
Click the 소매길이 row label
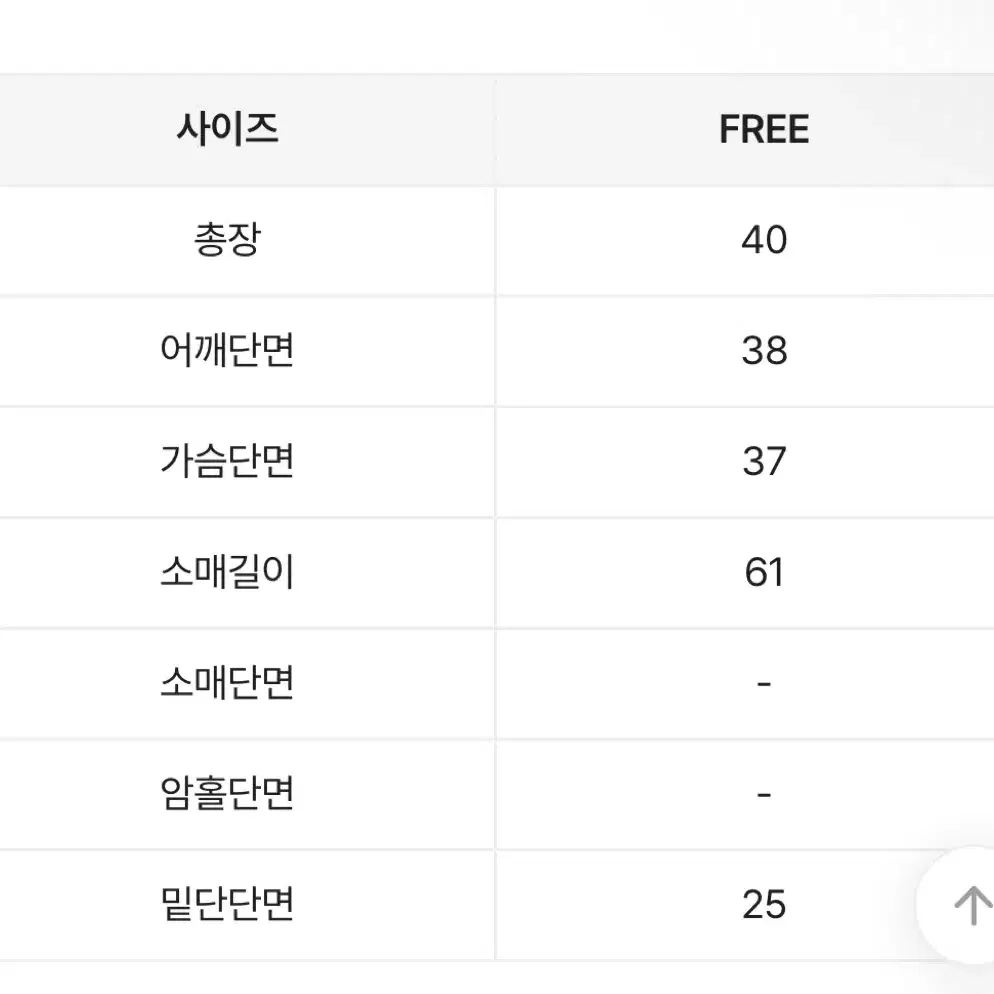pos(227,572)
